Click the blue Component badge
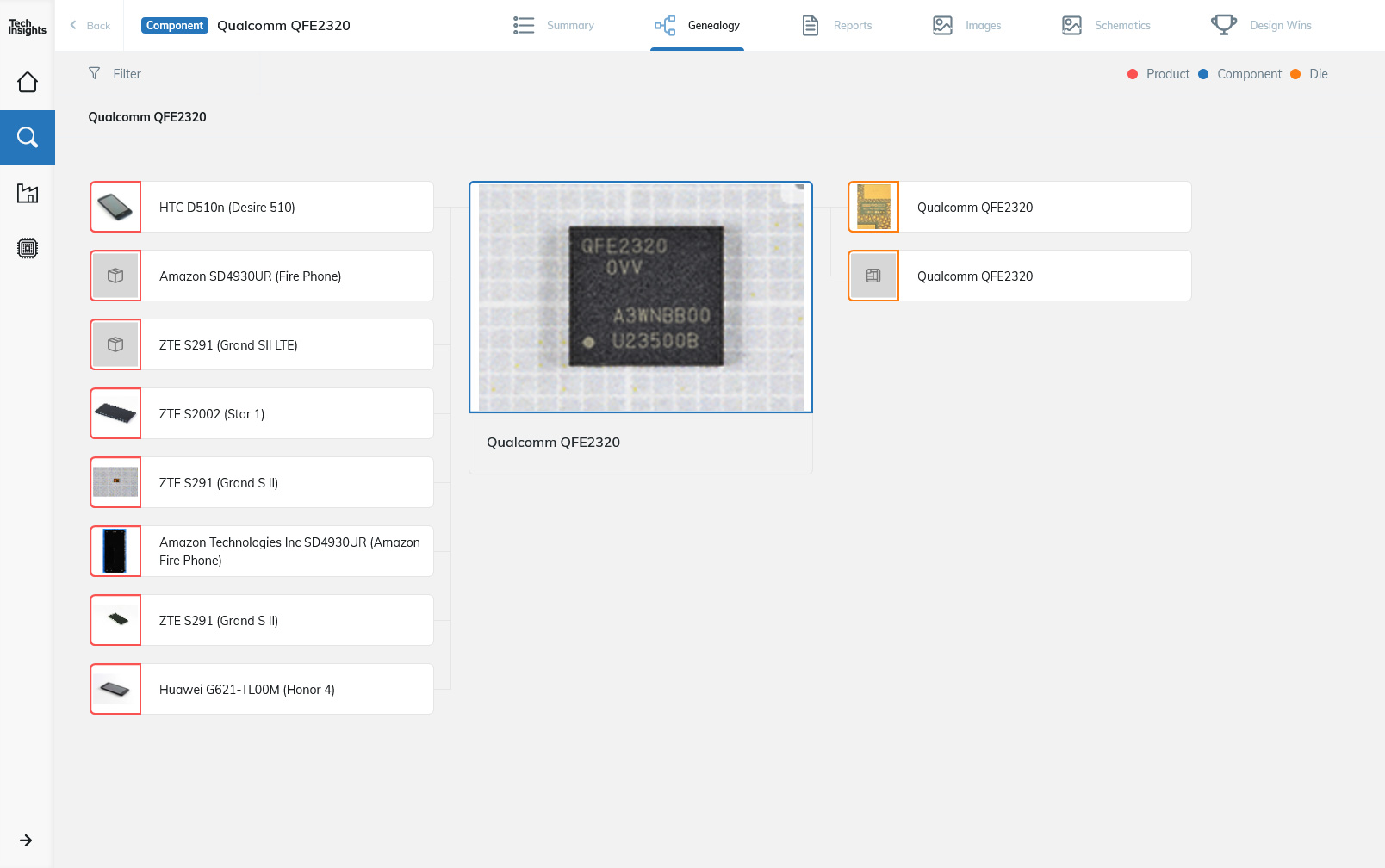Screen dimensions: 1385x868 tap(175, 26)
